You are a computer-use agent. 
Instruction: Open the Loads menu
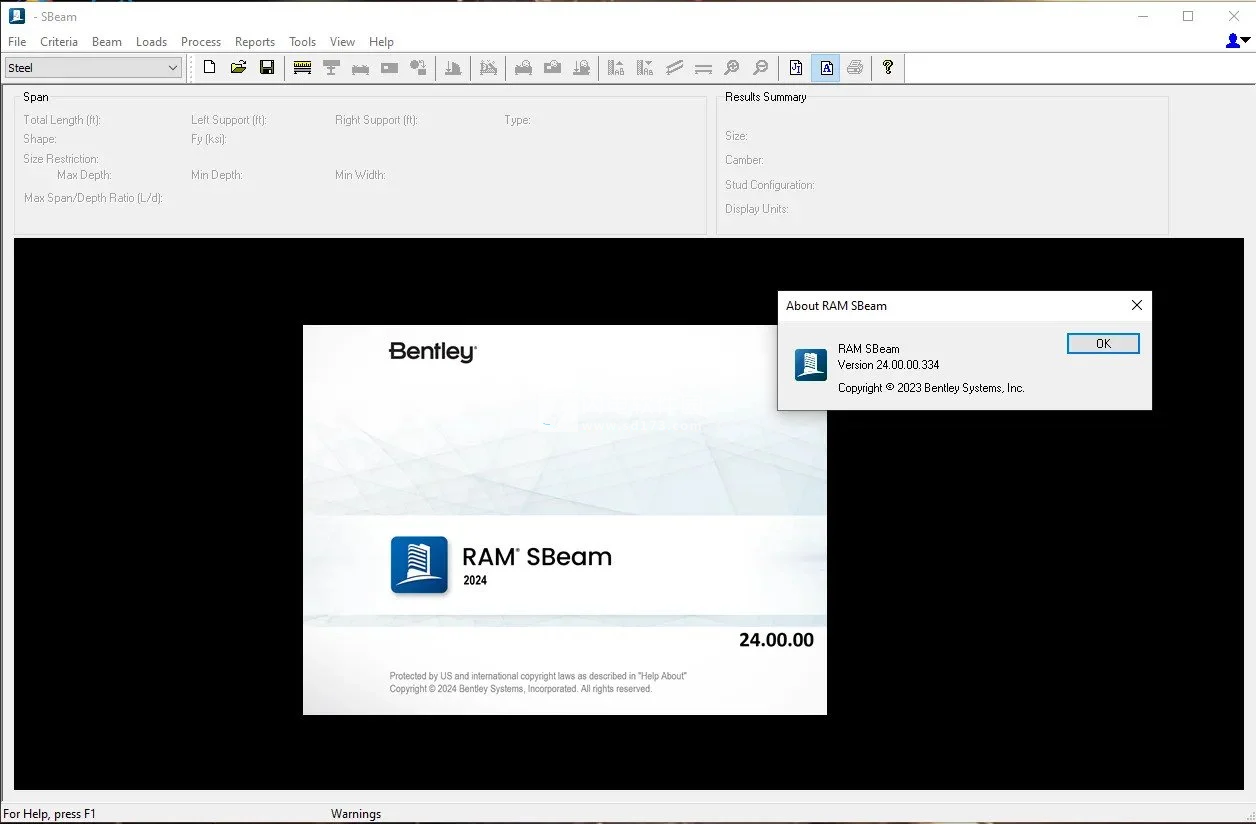pyautogui.click(x=151, y=42)
